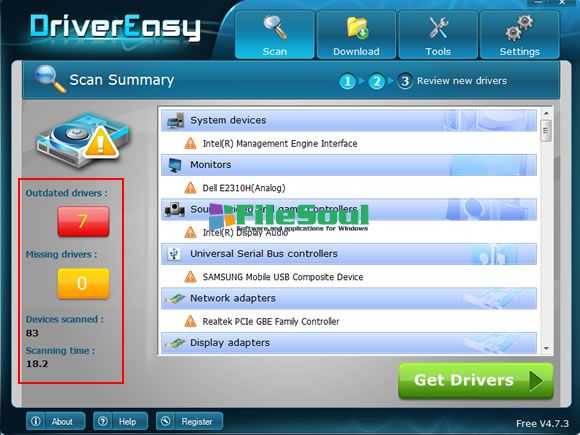Click the Get Drivers button
Image resolution: width=580 pixels, height=435 pixels.
click(x=476, y=380)
